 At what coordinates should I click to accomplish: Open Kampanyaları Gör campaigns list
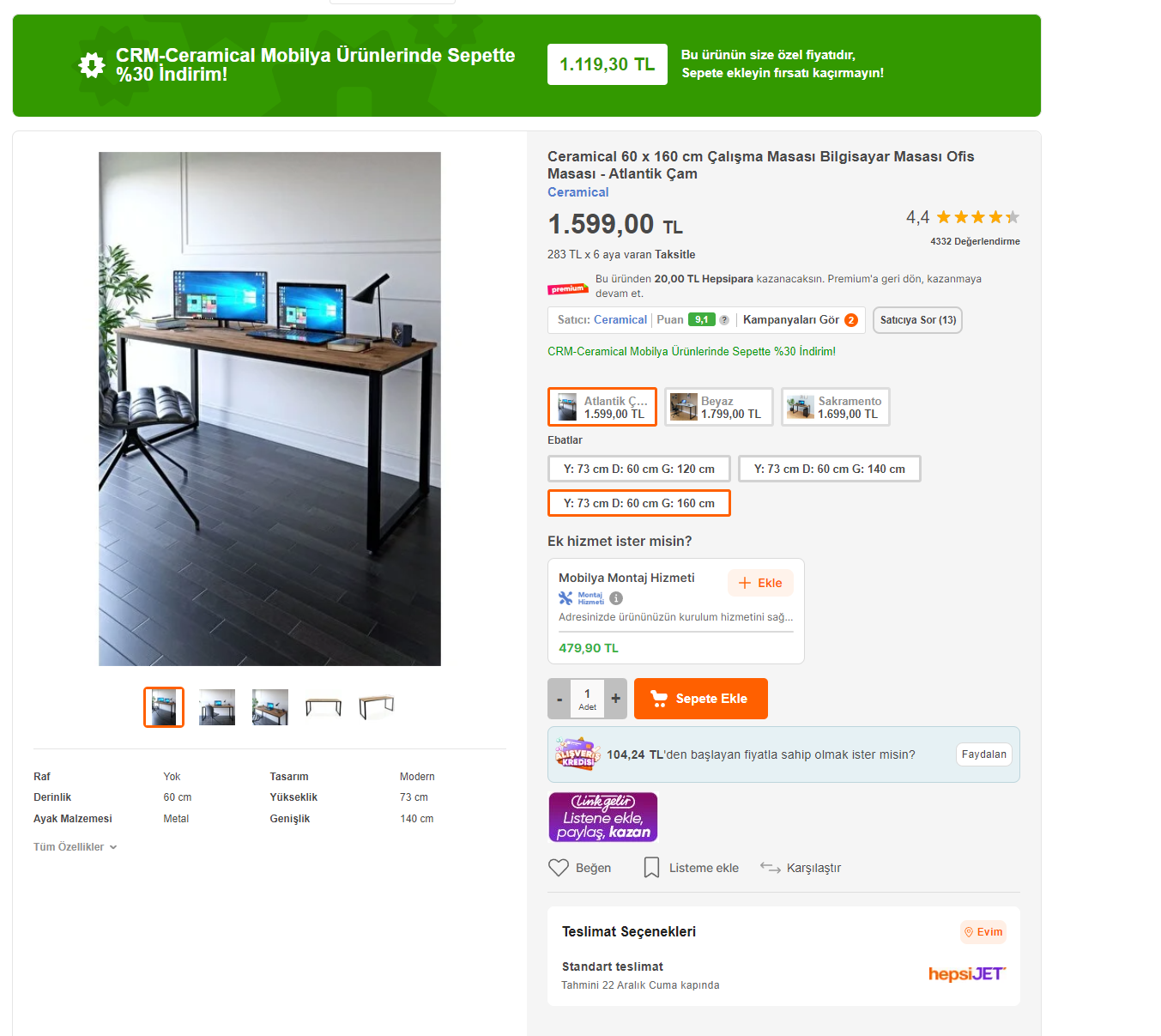800,320
